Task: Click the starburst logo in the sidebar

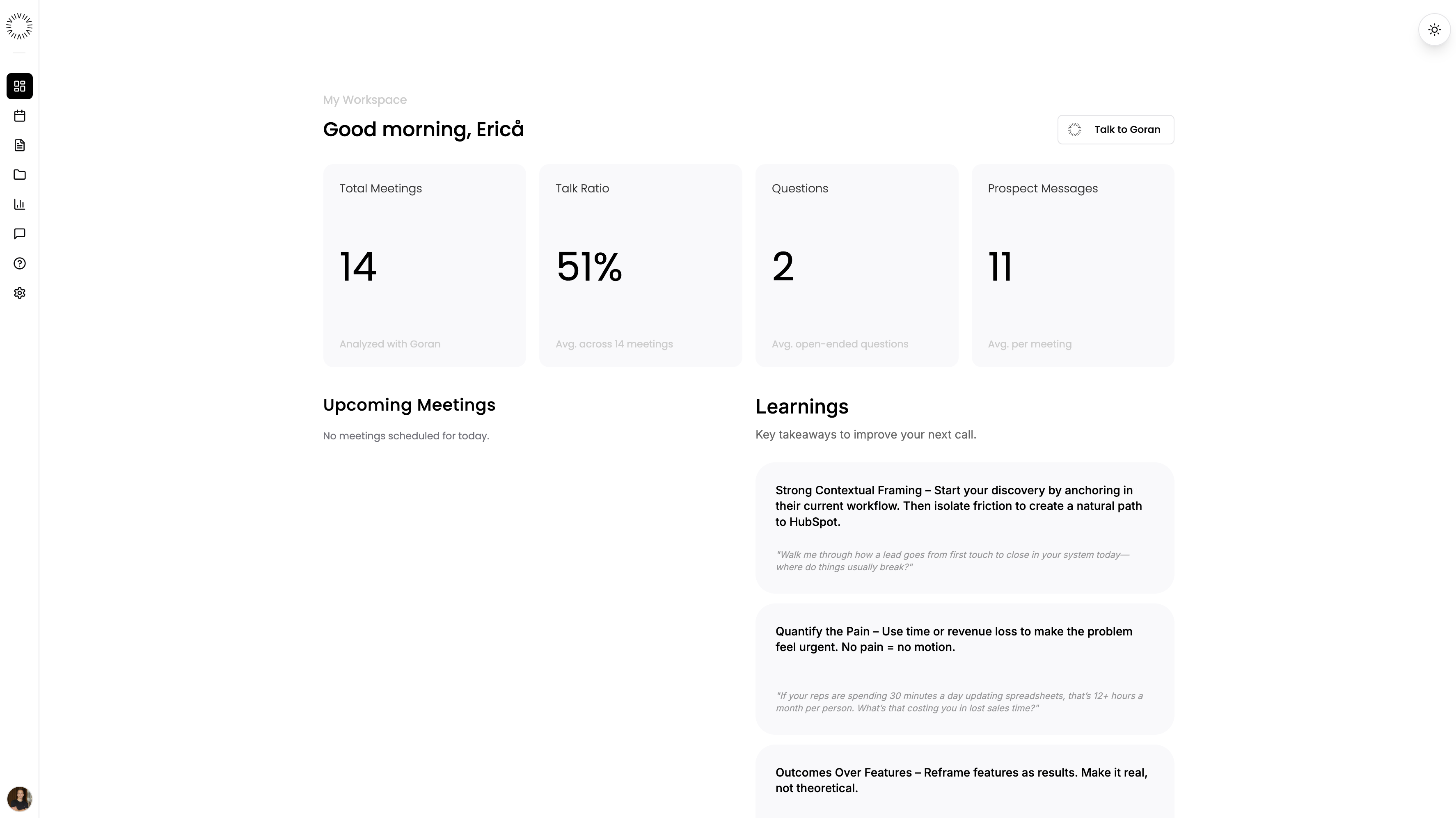Action: 19,27
